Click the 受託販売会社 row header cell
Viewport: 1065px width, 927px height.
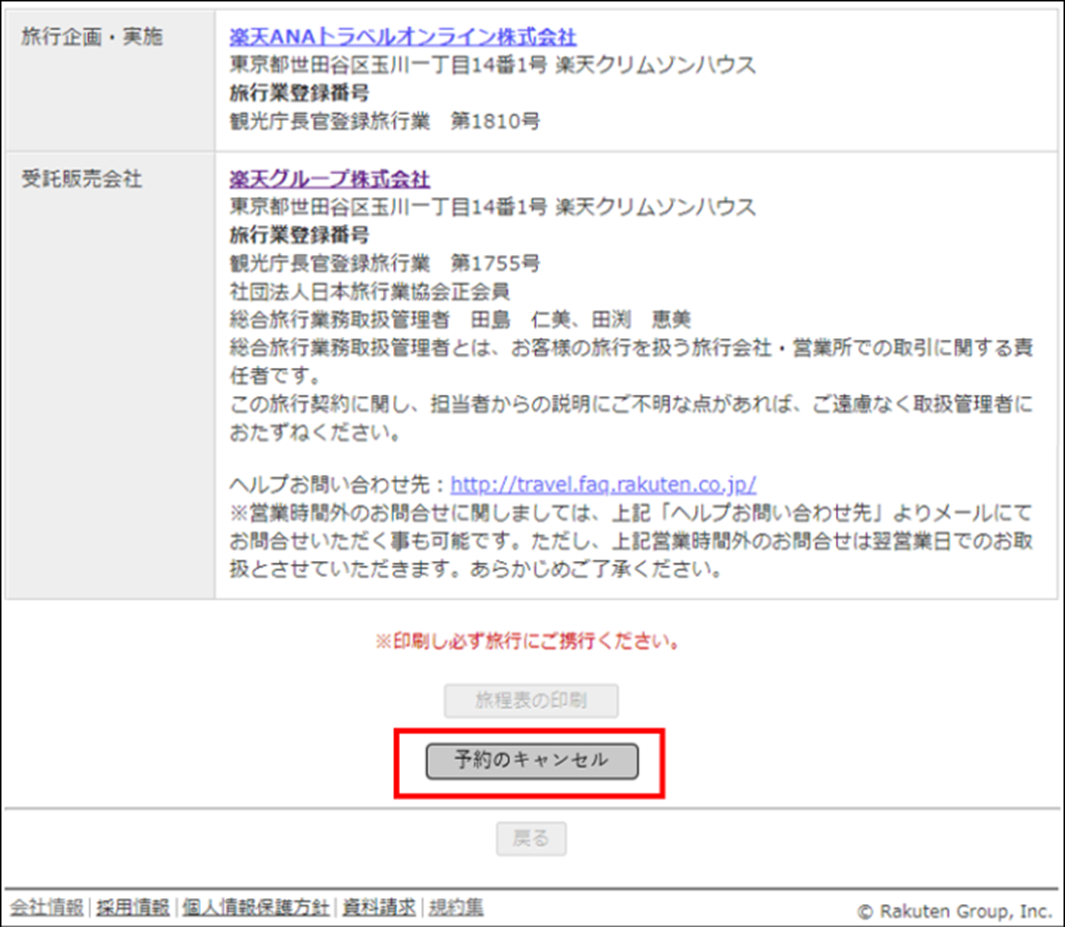(82, 180)
